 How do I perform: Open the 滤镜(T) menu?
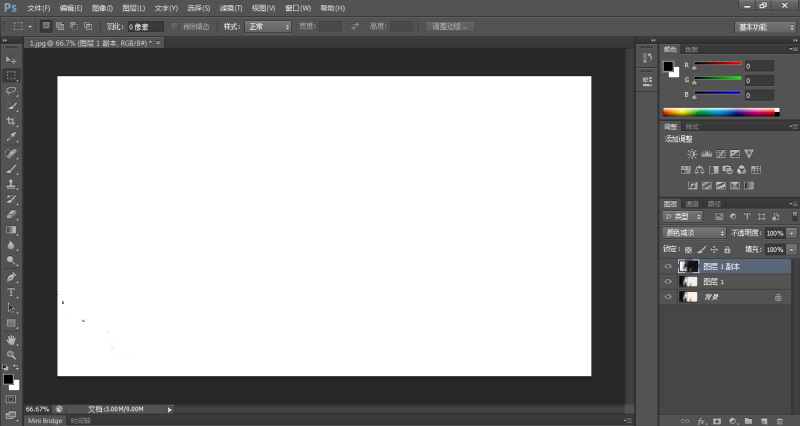coord(231,8)
